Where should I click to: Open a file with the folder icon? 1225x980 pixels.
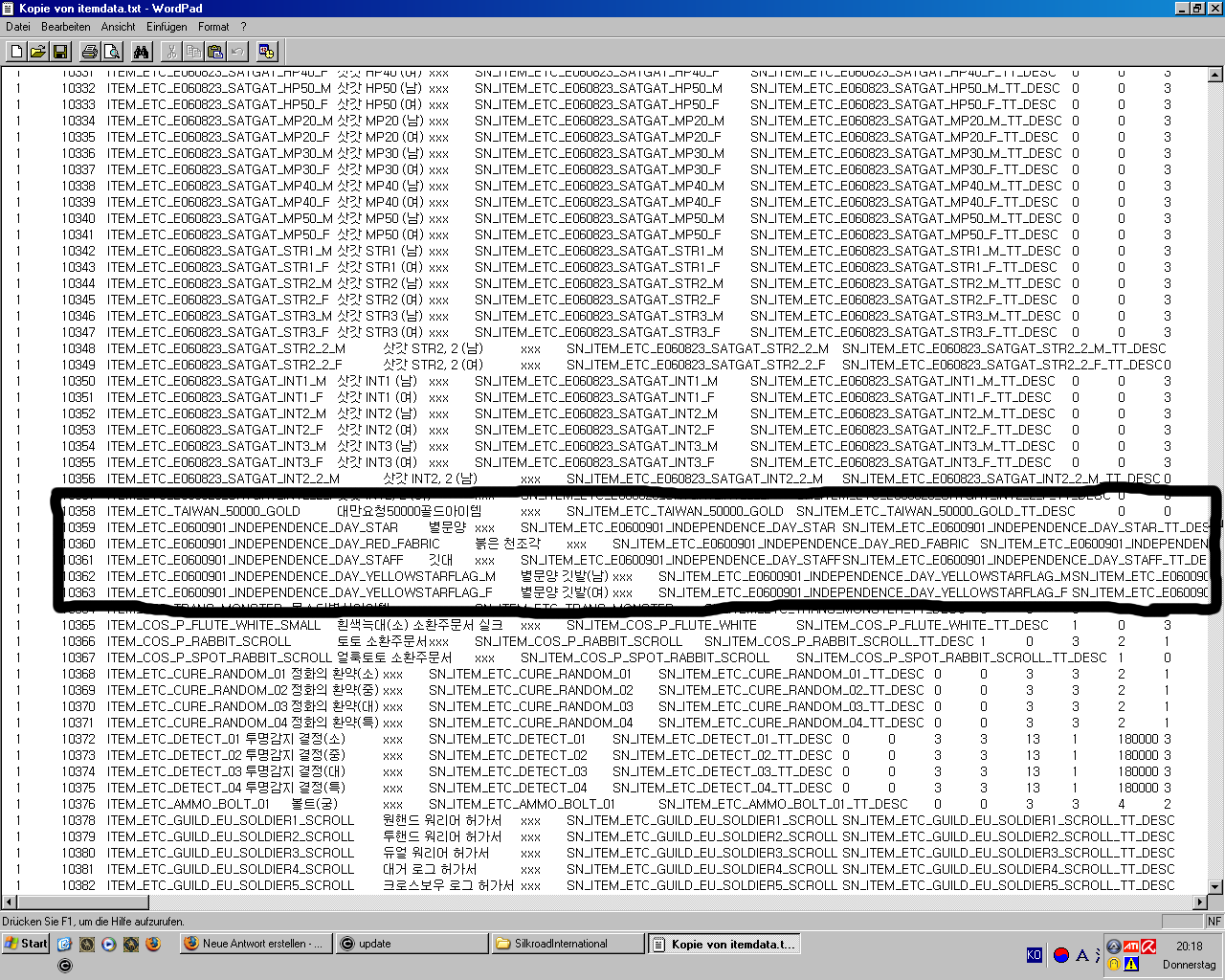pyautogui.click(x=38, y=52)
